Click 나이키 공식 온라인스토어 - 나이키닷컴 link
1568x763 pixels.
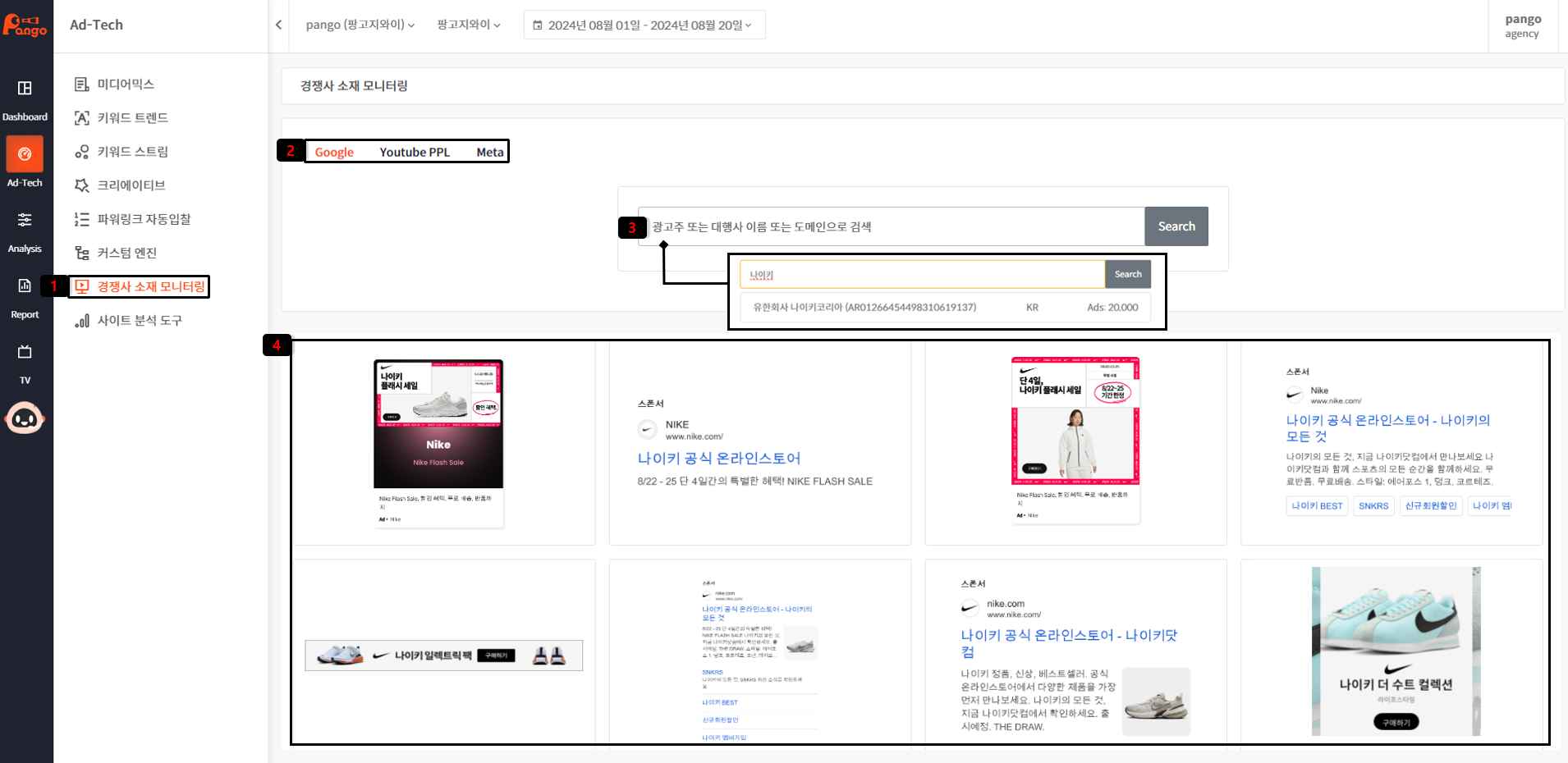(x=1070, y=643)
